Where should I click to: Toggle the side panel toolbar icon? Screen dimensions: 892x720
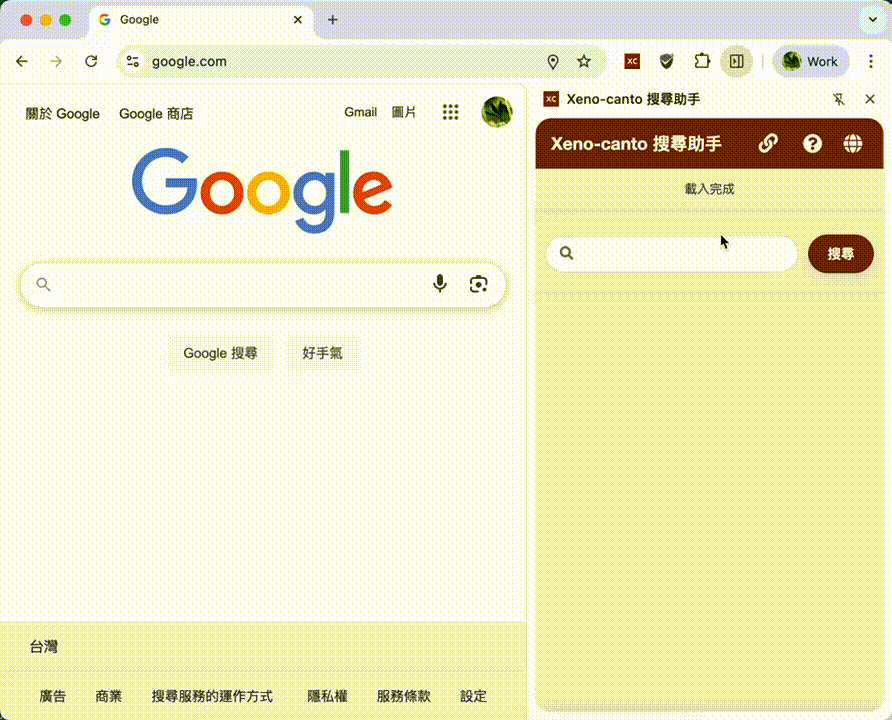(737, 61)
